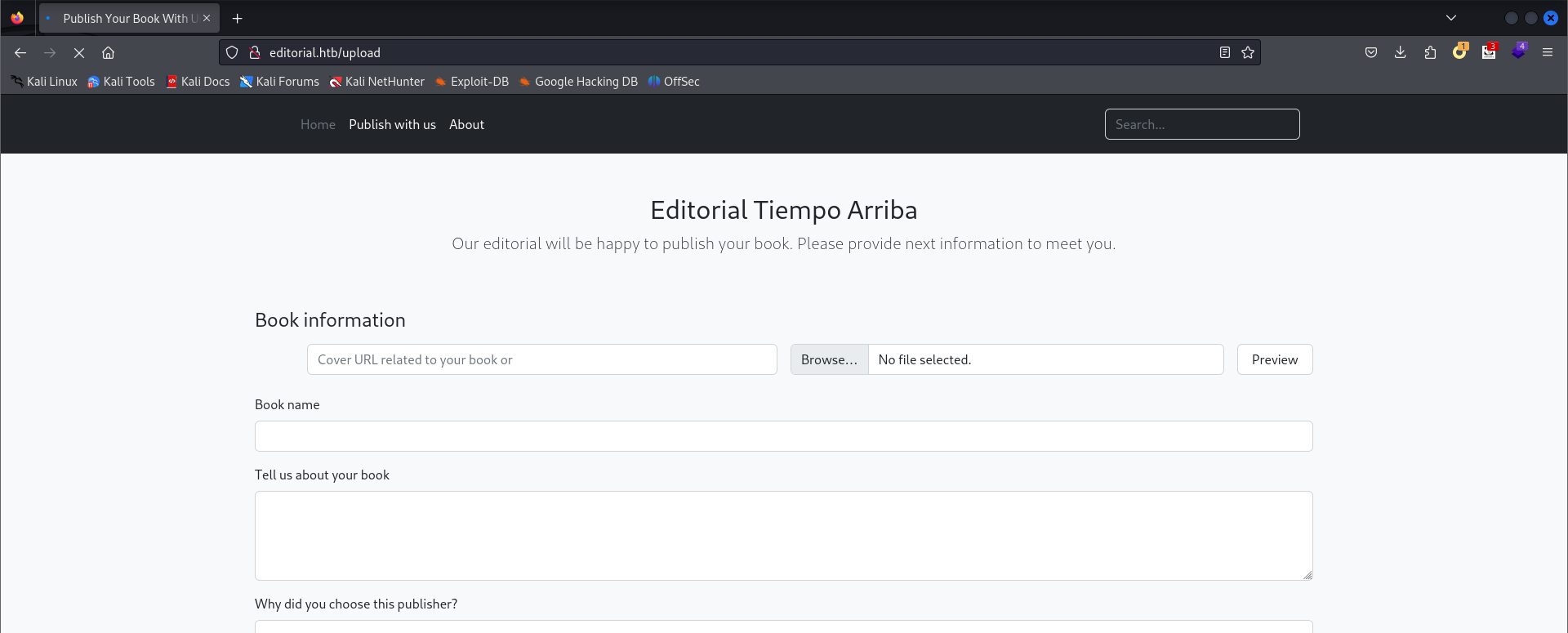Click the forward navigation arrow
The height and width of the screenshot is (633, 1568).
(50, 52)
